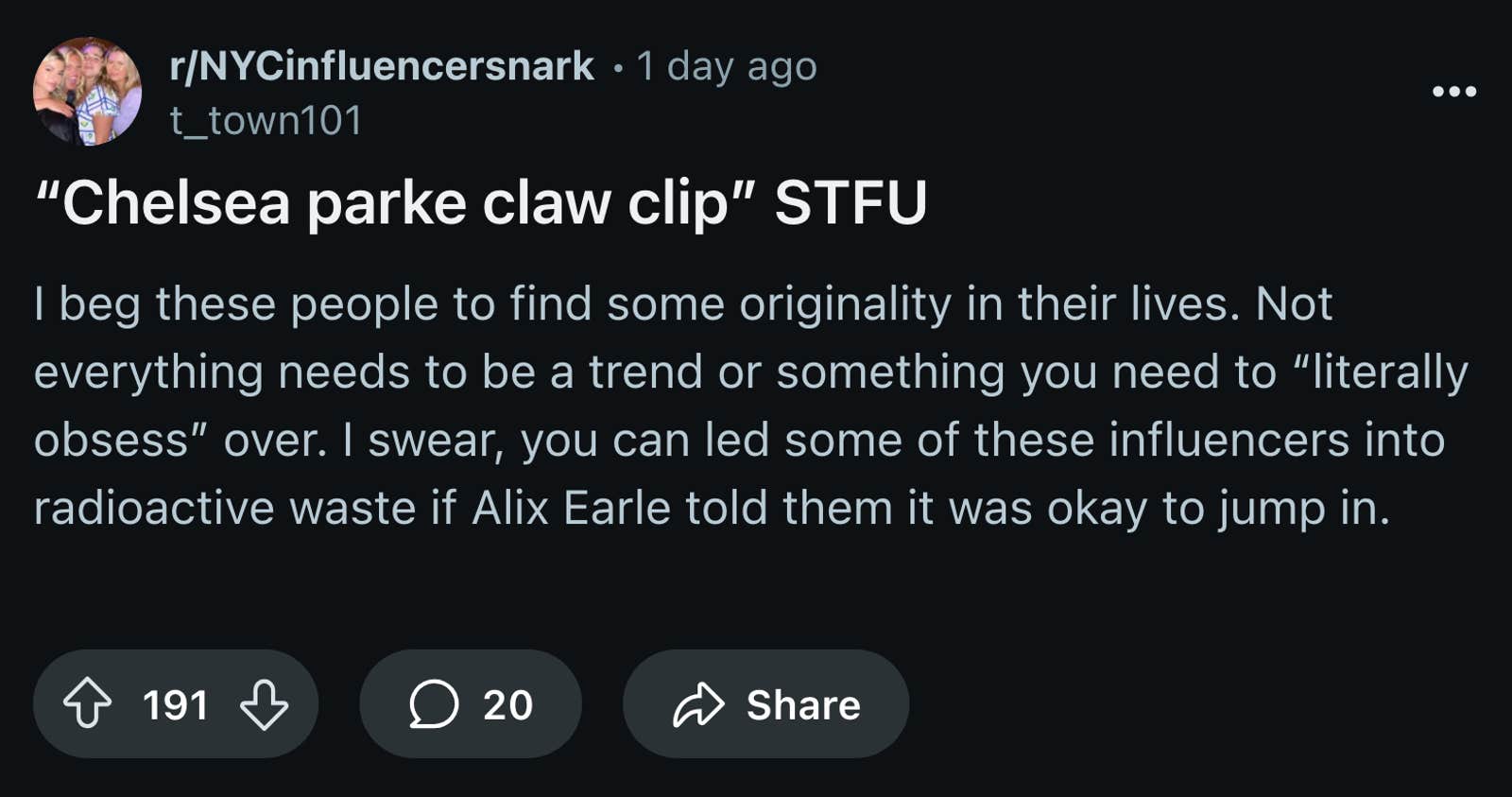Click the comment count showing 20
This screenshot has width=1512, height=797.
click(507, 703)
